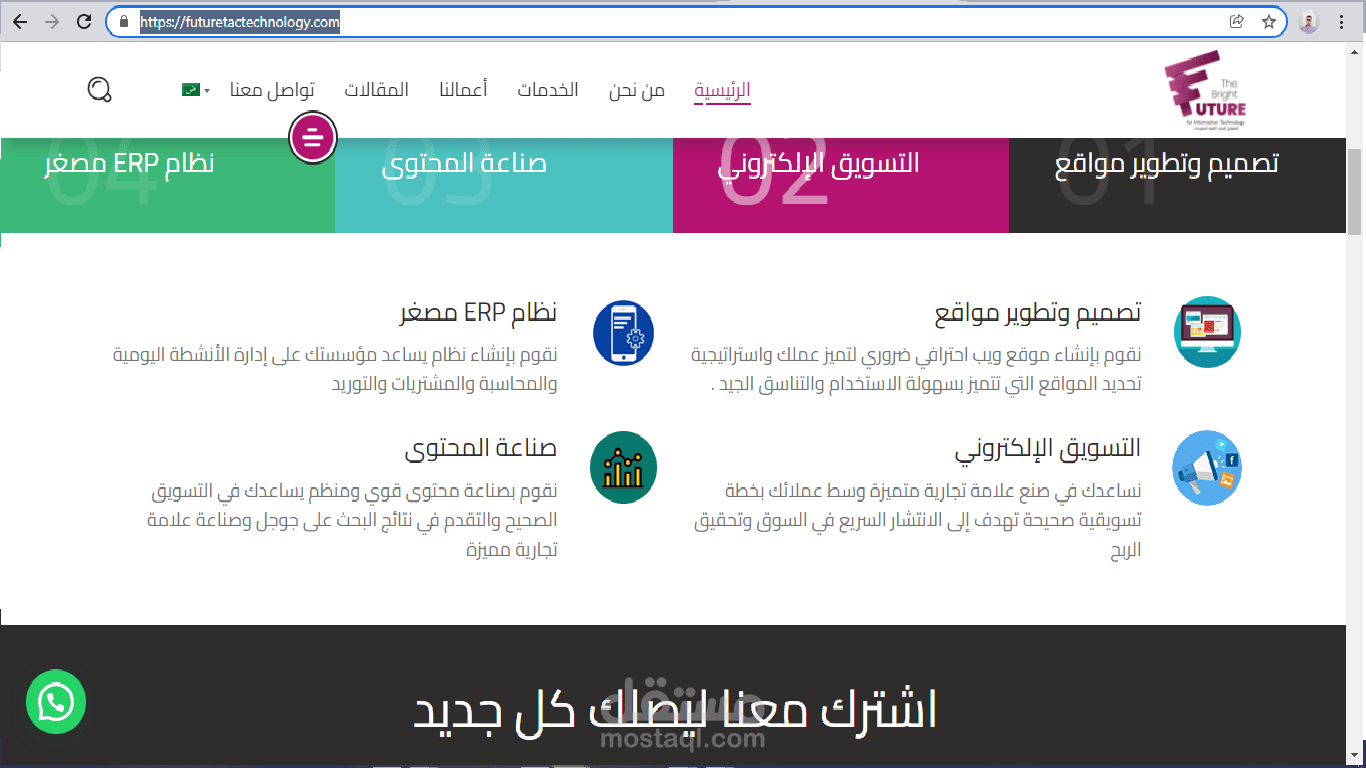This screenshot has width=1366, height=768.
Task: Open the الرئيسية home menu item
Action: 722,90
